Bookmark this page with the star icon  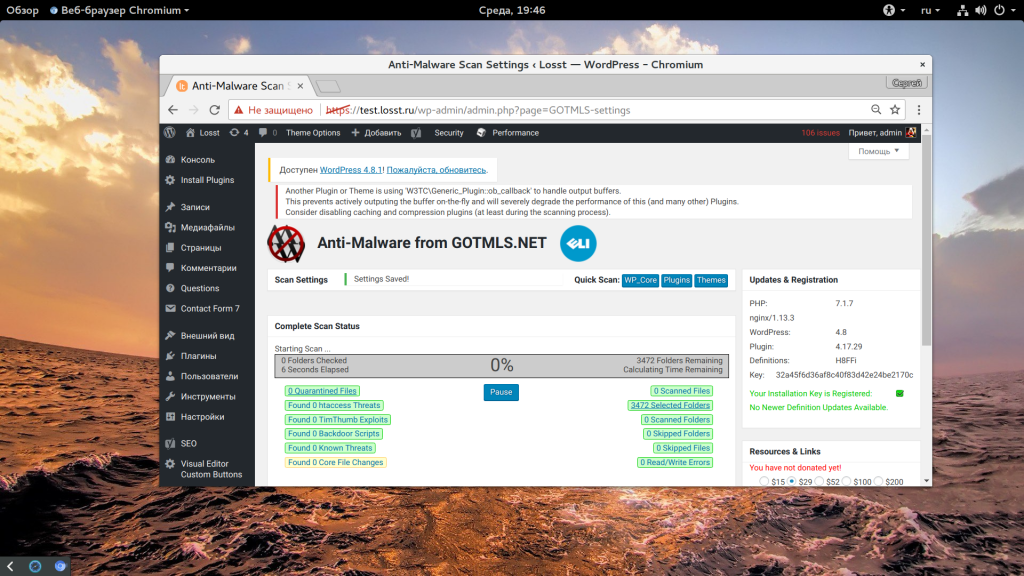coord(895,110)
